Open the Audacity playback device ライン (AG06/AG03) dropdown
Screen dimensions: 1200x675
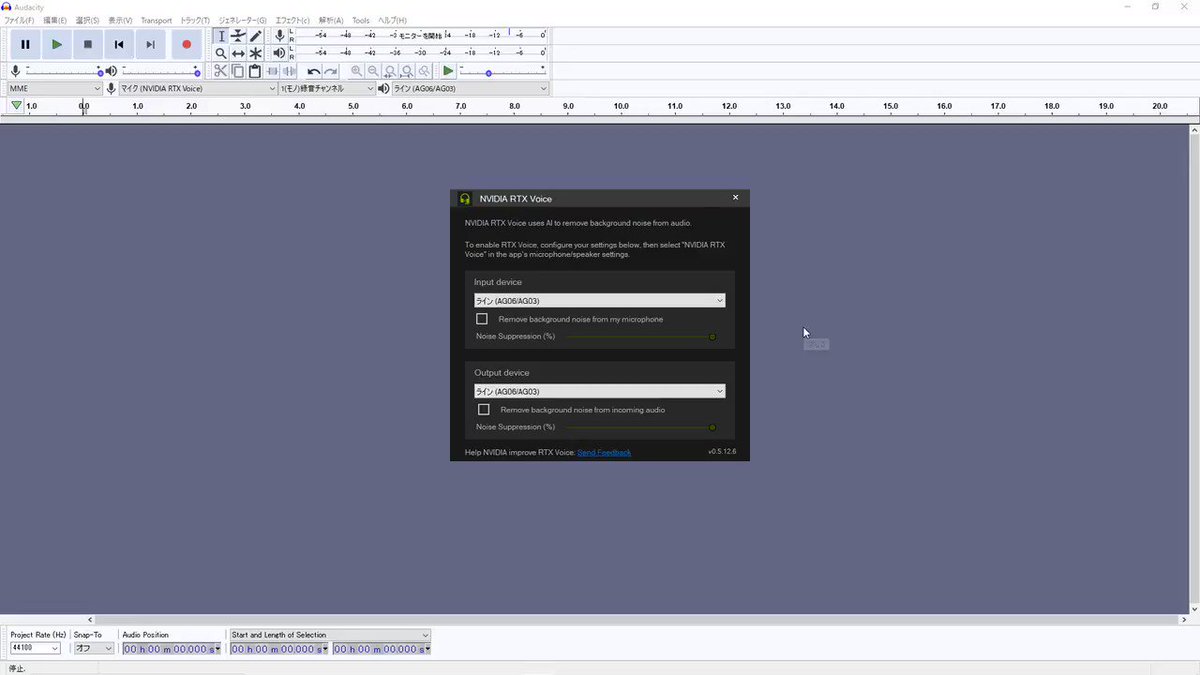tap(470, 88)
